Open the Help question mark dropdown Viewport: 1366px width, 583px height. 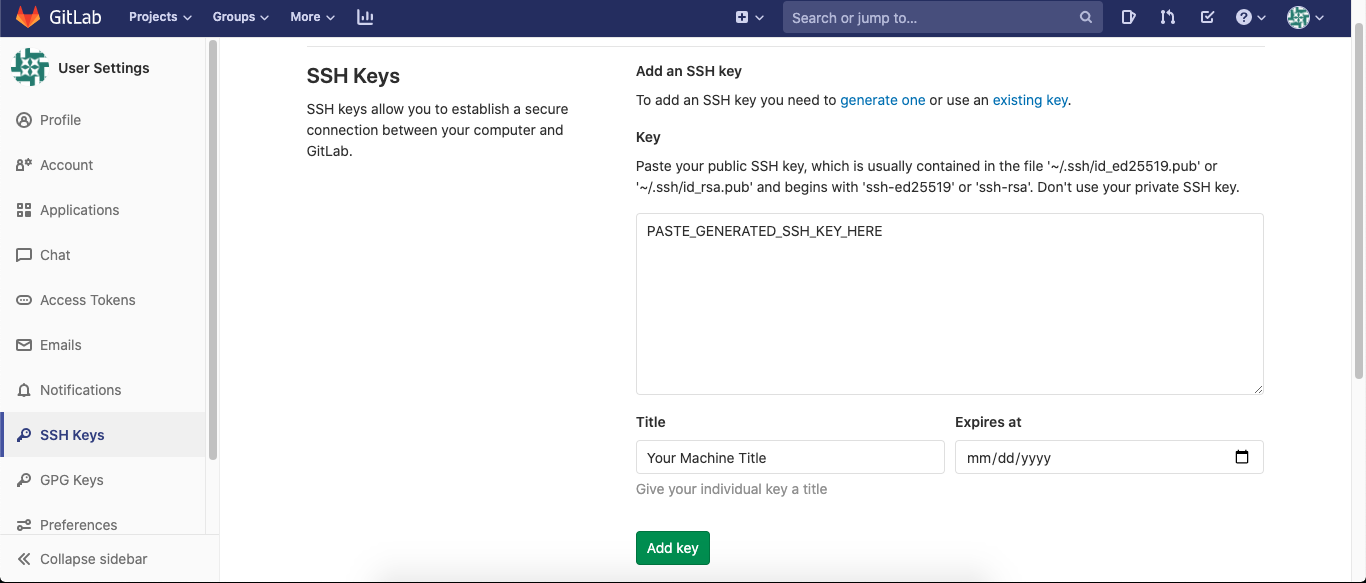[1250, 17]
